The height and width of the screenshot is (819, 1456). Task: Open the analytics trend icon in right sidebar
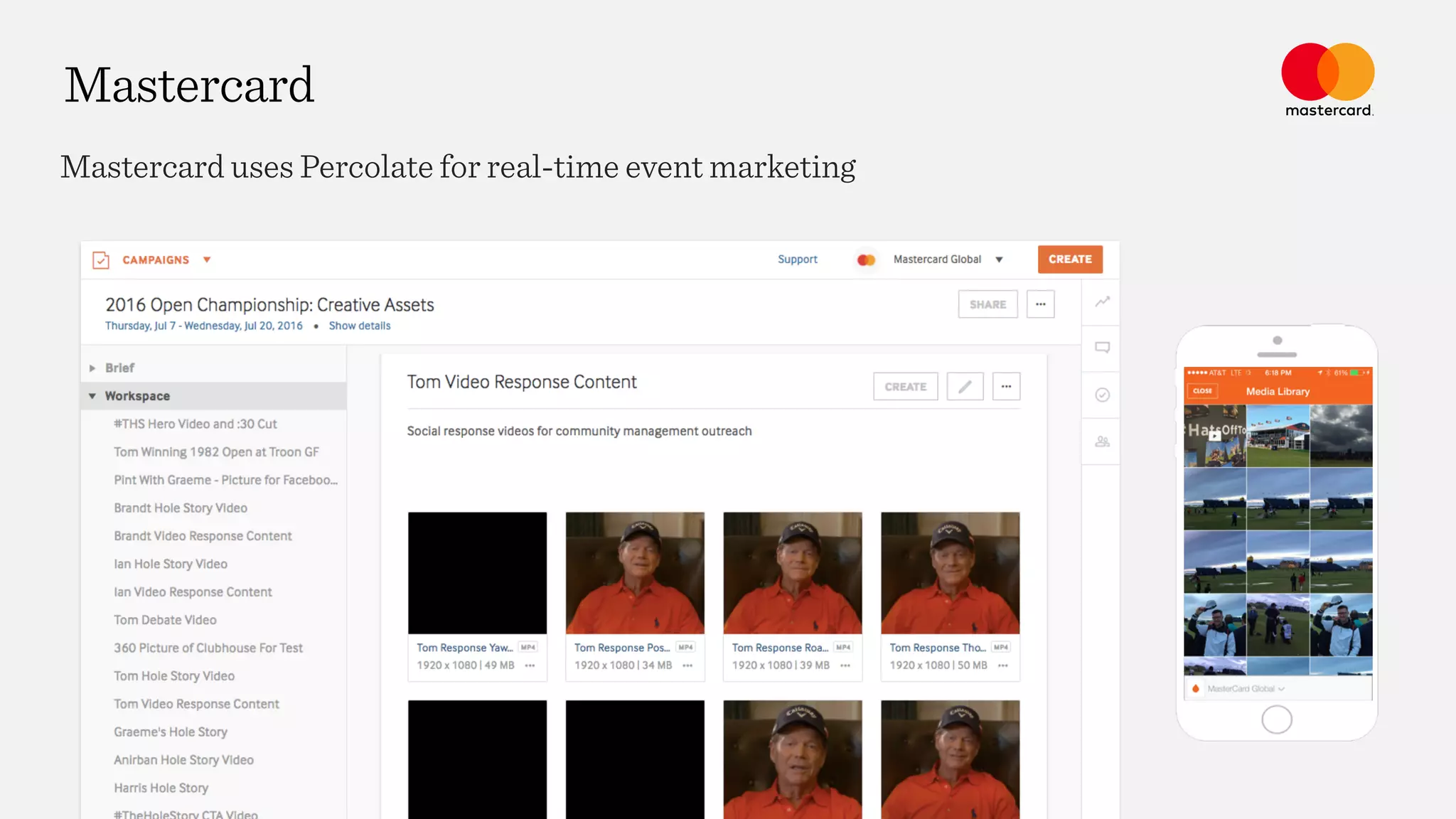click(x=1102, y=302)
